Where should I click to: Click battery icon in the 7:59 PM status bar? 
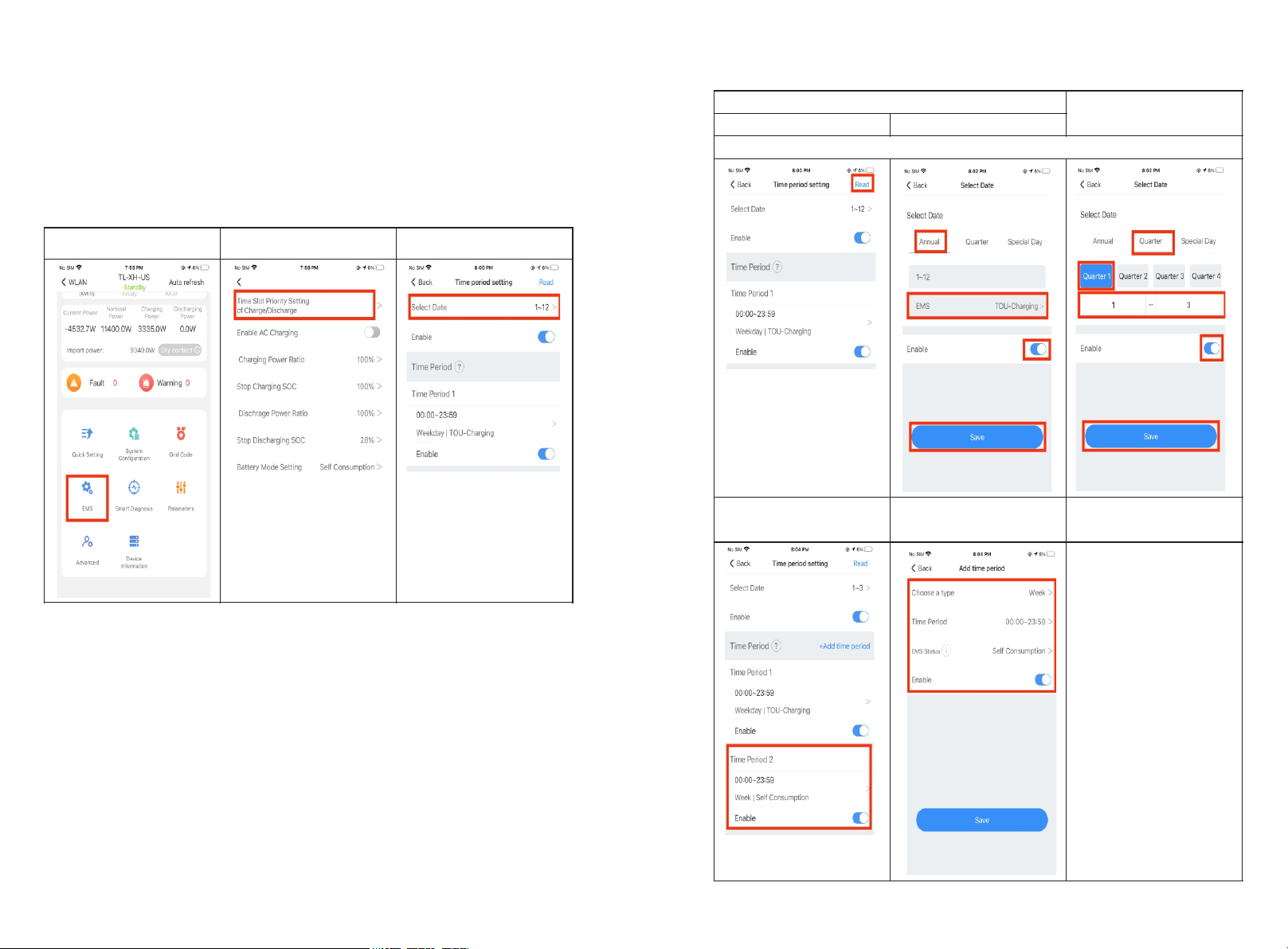(380, 268)
